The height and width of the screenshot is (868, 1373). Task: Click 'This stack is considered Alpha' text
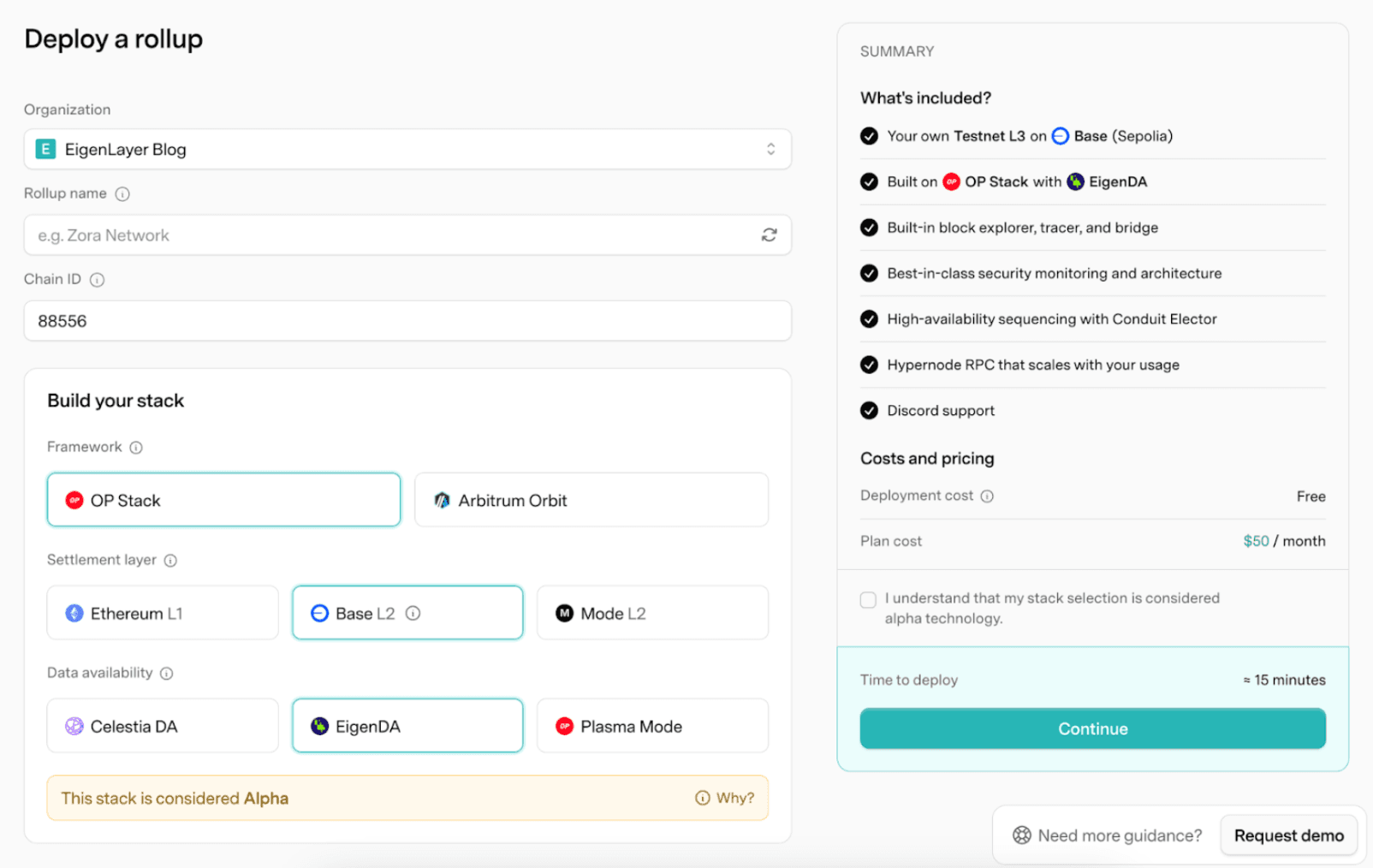(x=175, y=798)
